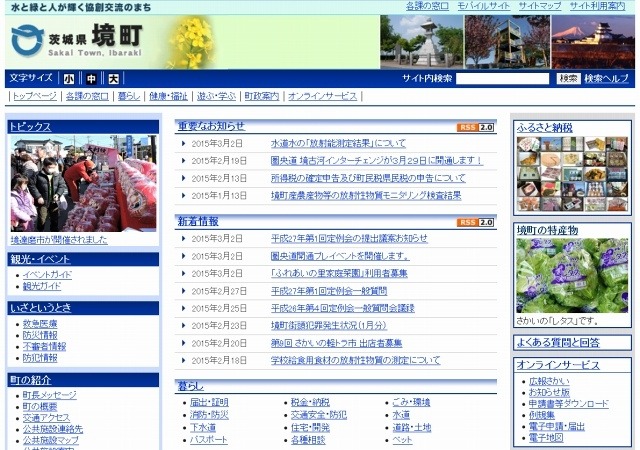Open オンラインサービス navigation item

click(322, 96)
